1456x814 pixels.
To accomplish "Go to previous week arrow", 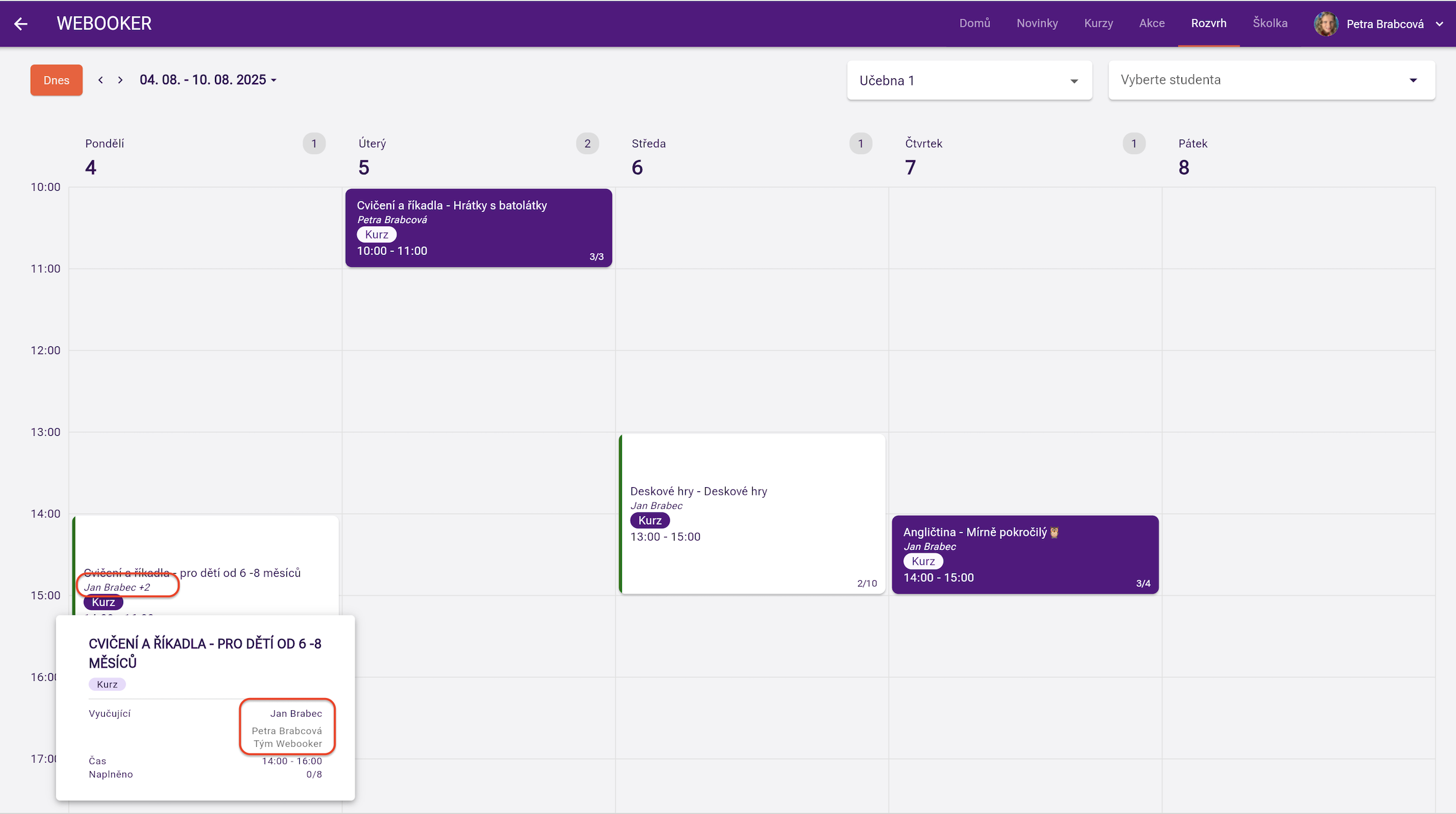I will (101, 80).
